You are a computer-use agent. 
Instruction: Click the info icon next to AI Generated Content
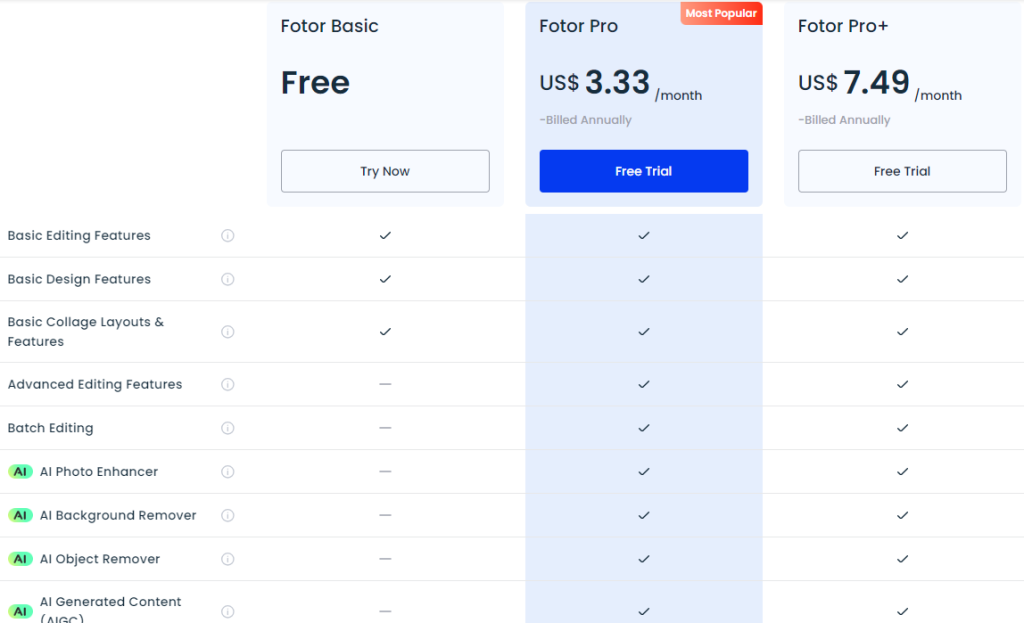(x=227, y=610)
